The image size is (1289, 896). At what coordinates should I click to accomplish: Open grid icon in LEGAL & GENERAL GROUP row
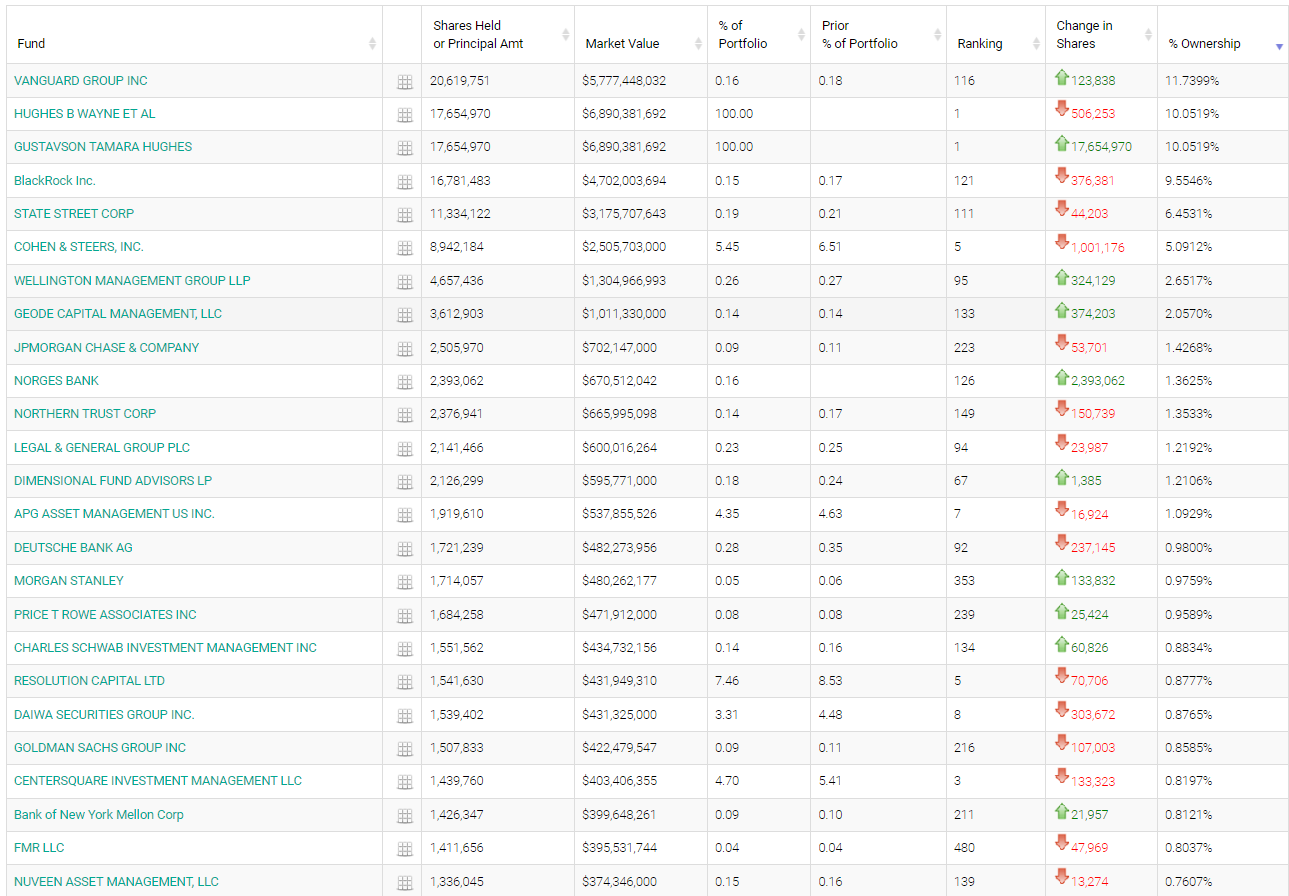click(x=405, y=449)
